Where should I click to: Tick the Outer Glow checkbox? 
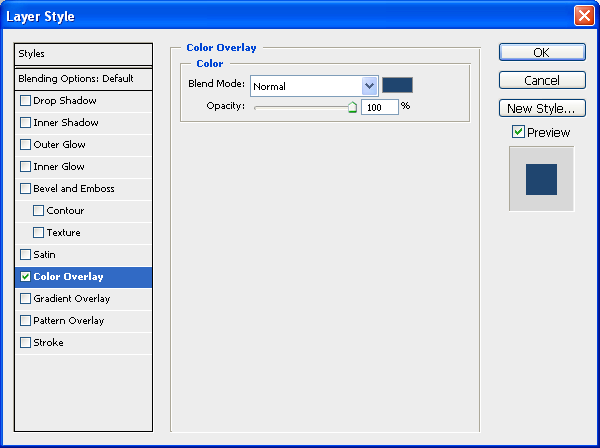click(25, 145)
